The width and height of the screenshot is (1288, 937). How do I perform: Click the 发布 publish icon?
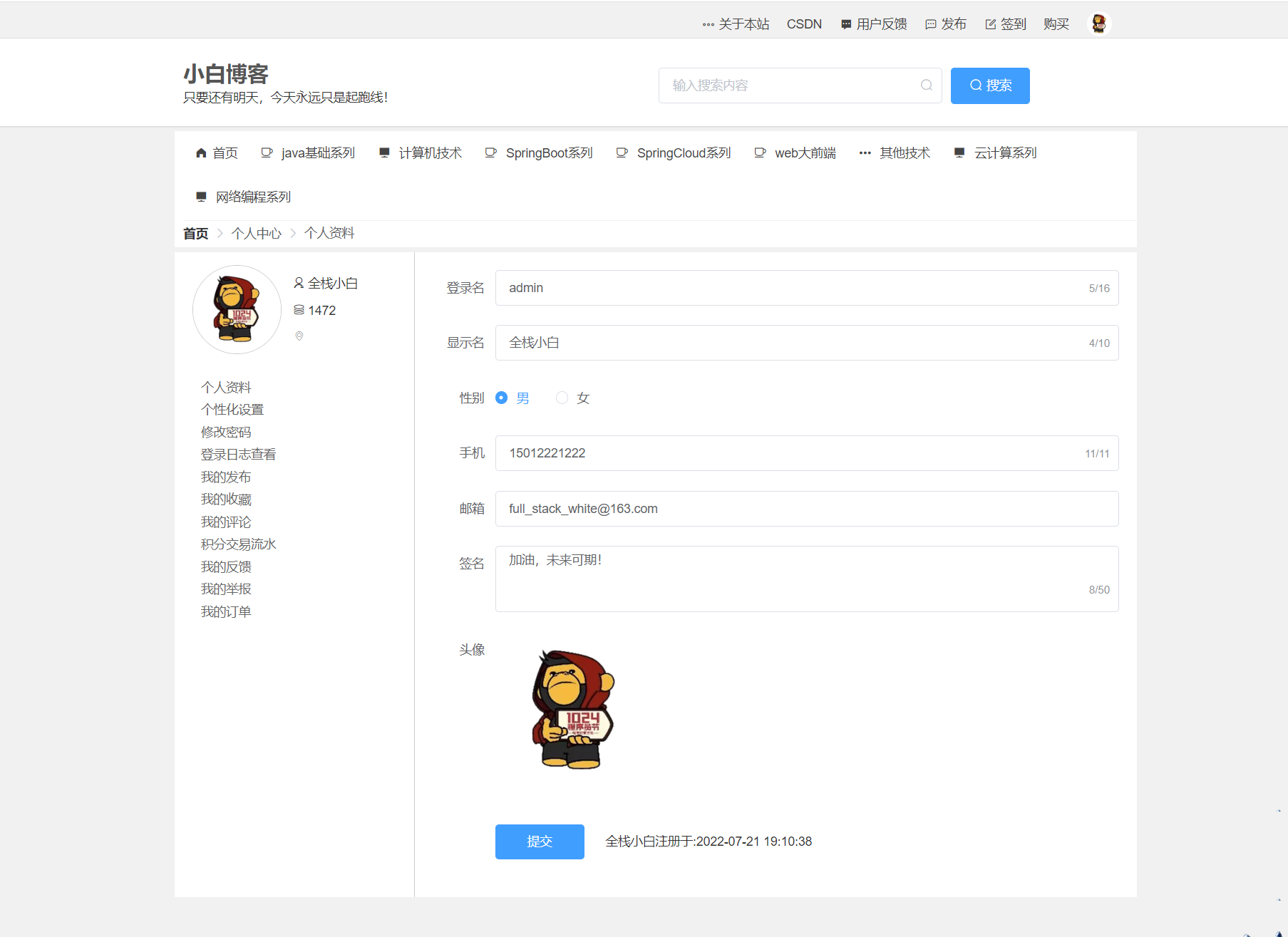[x=930, y=24]
